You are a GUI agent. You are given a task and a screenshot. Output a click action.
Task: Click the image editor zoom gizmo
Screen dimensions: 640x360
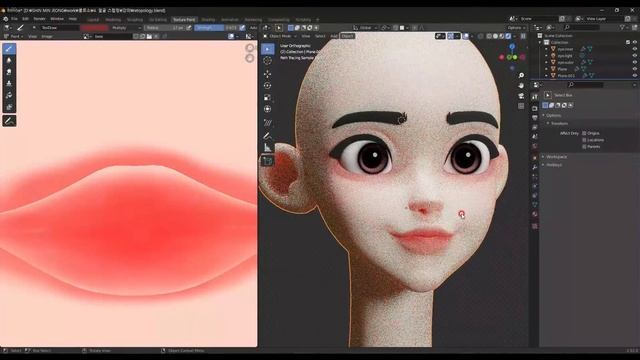click(249, 48)
